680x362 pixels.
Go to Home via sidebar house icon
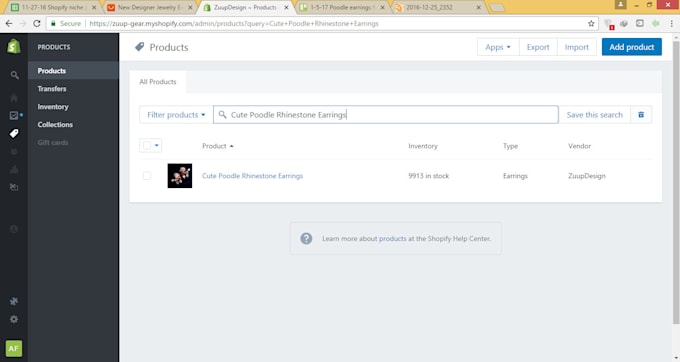(14, 98)
